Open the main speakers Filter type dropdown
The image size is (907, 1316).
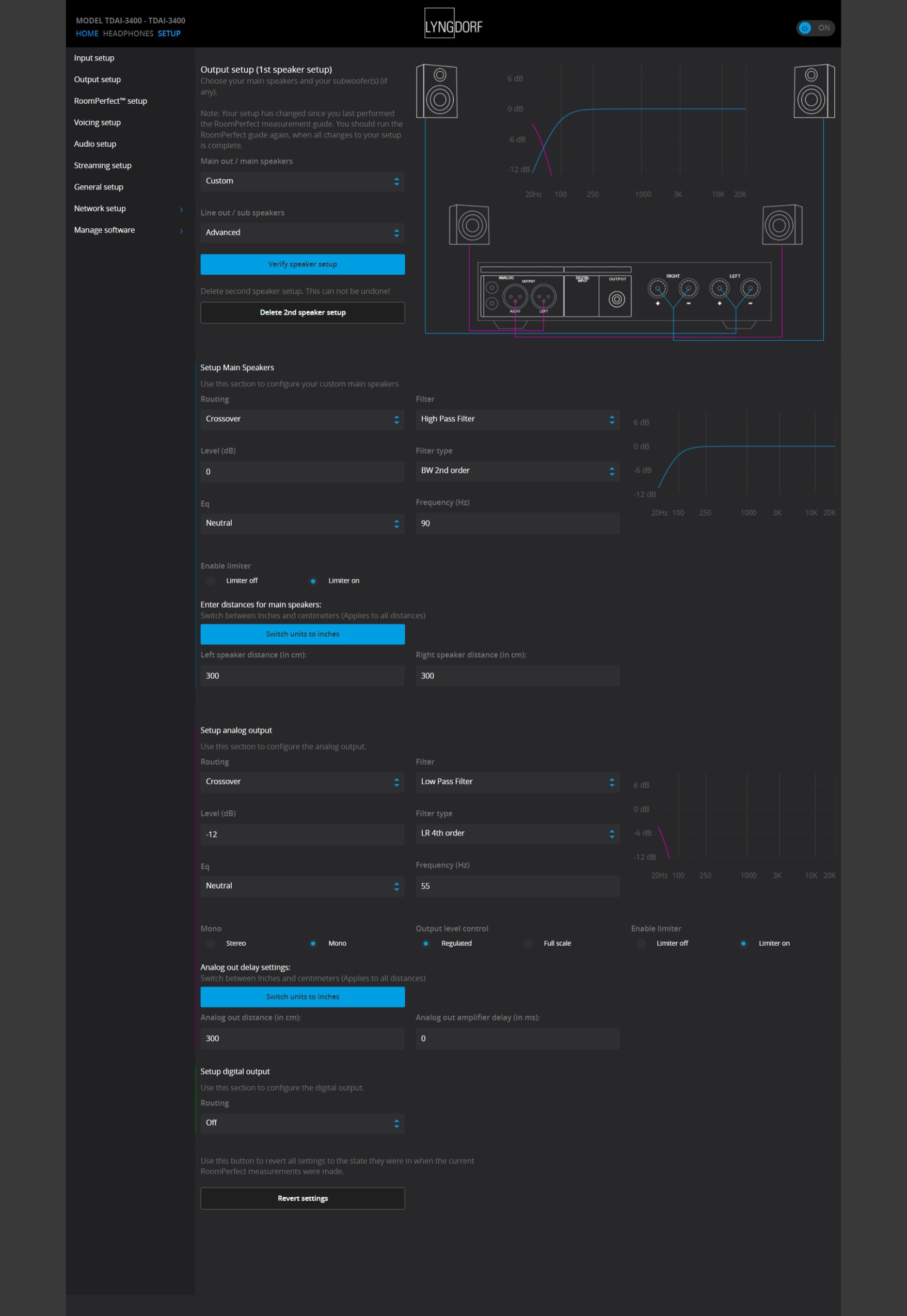pyautogui.click(x=517, y=470)
